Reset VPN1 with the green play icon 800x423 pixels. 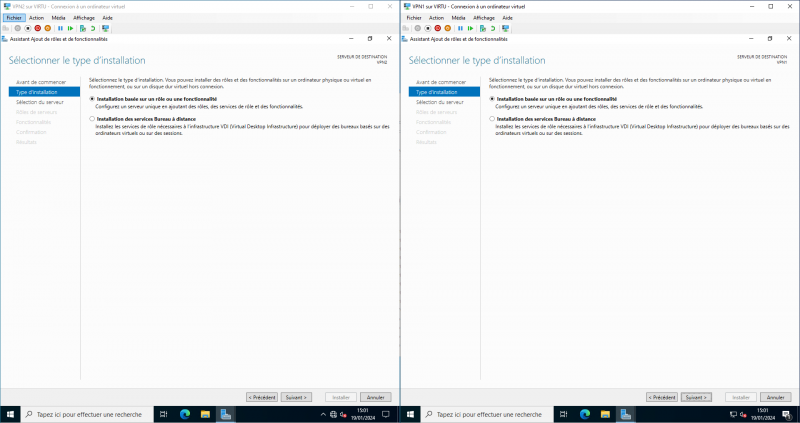coord(470,29)
